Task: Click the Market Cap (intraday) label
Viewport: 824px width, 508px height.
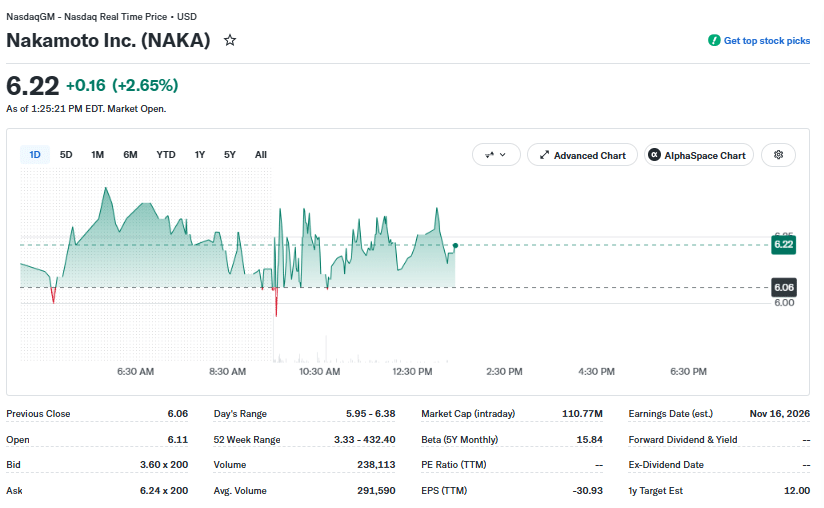Action: pyautogui.click(x=468, y=413)
